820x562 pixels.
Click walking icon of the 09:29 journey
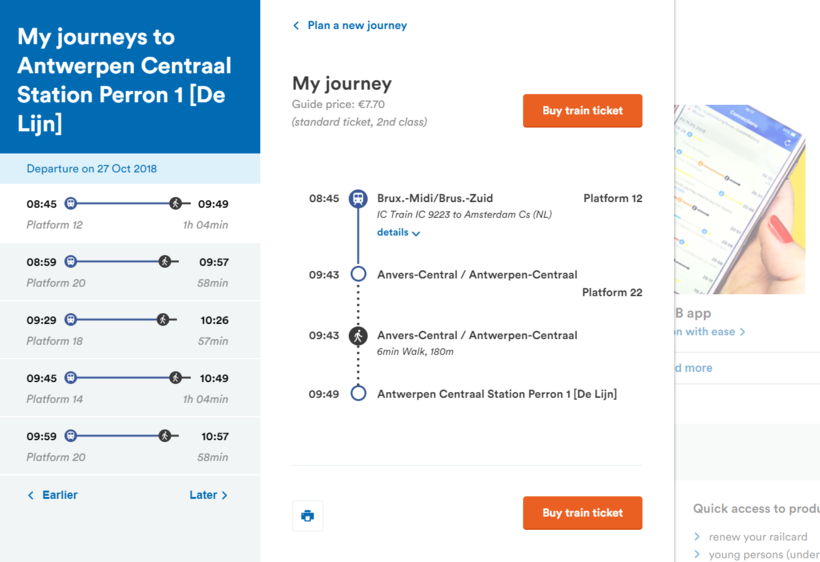(x=163, y=320)
